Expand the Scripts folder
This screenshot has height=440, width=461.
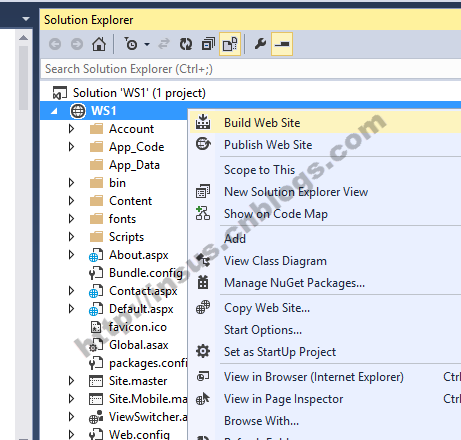pyautogui.click(x=71, y=237)
